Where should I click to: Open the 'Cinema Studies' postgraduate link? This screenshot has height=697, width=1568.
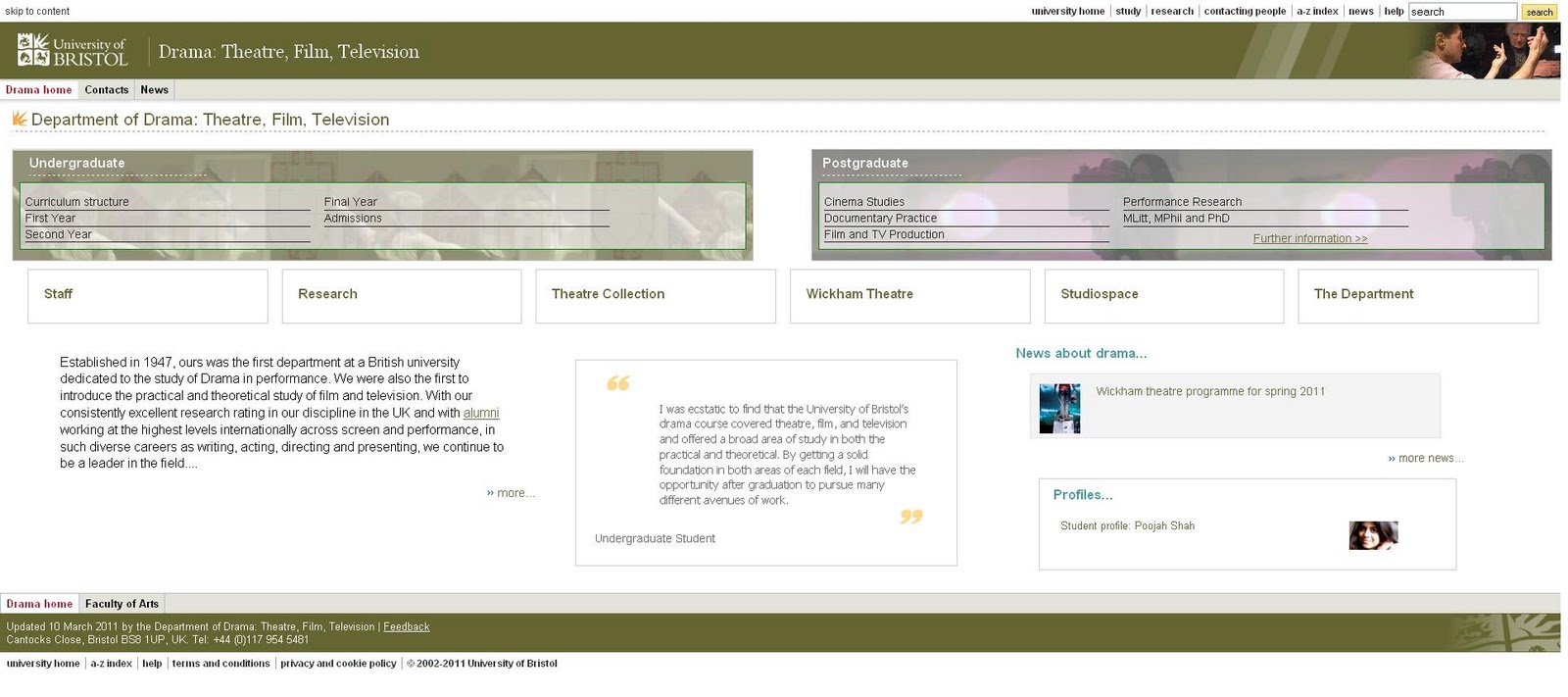tap(864, 202)
